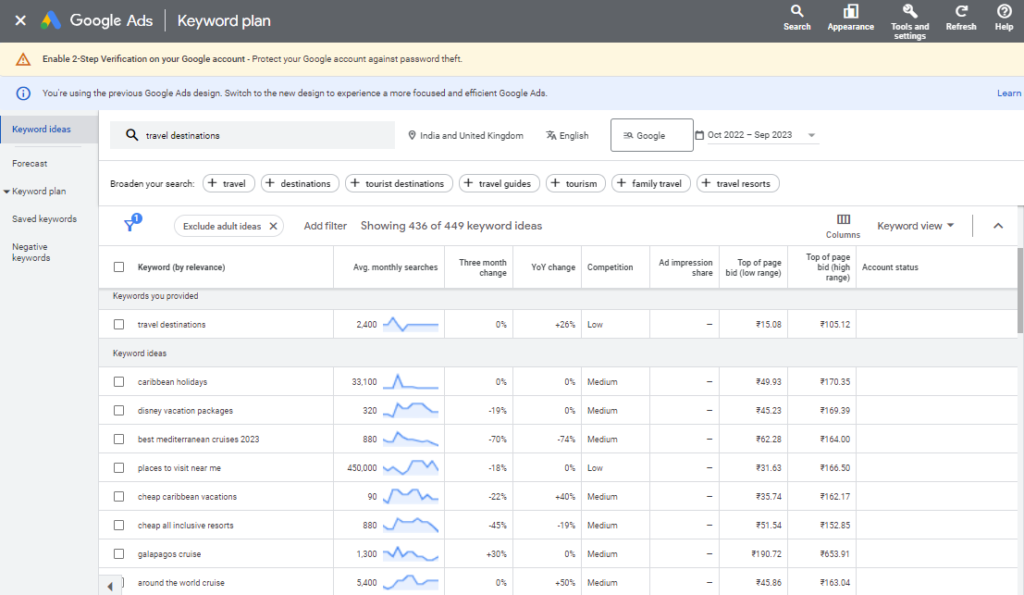Viewport: 1024px width, 595px height.
Task: Open the Google search network selector
Action: pos(652,135)
